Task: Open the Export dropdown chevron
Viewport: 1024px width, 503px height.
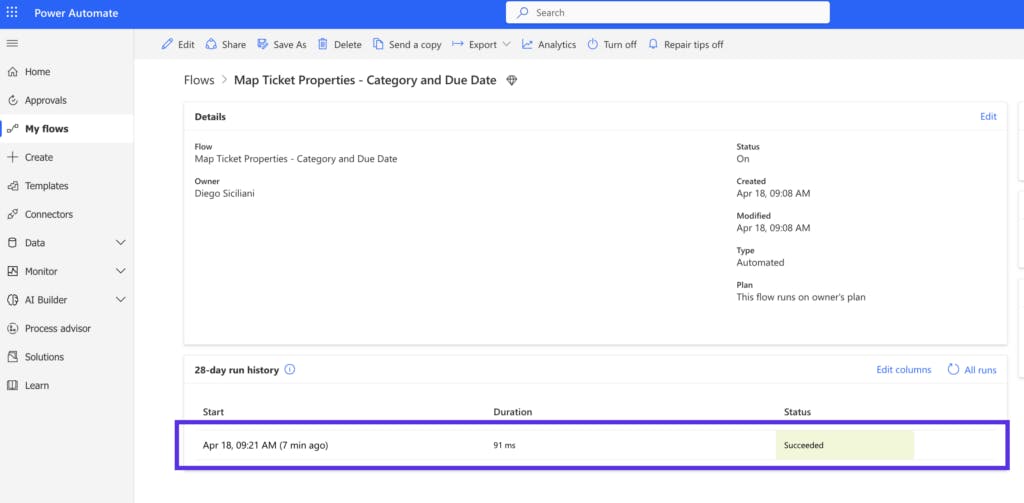Action: pos(507,44)
